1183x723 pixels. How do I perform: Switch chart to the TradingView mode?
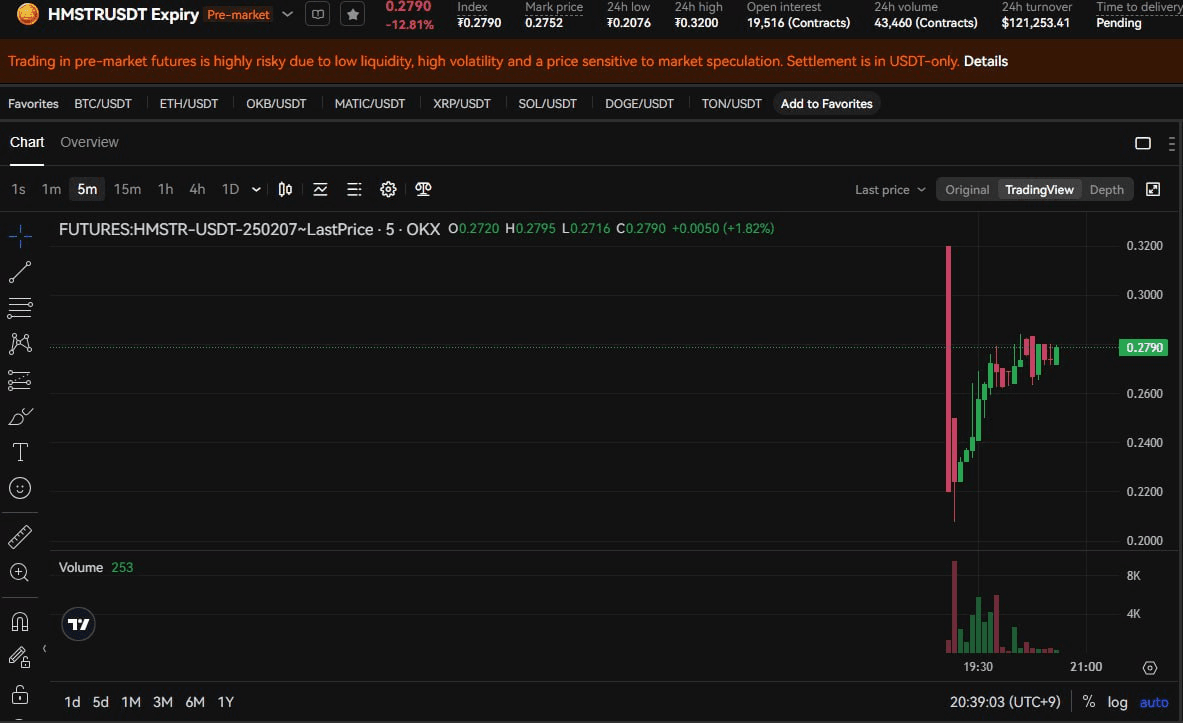click(x=1038, y=188)
